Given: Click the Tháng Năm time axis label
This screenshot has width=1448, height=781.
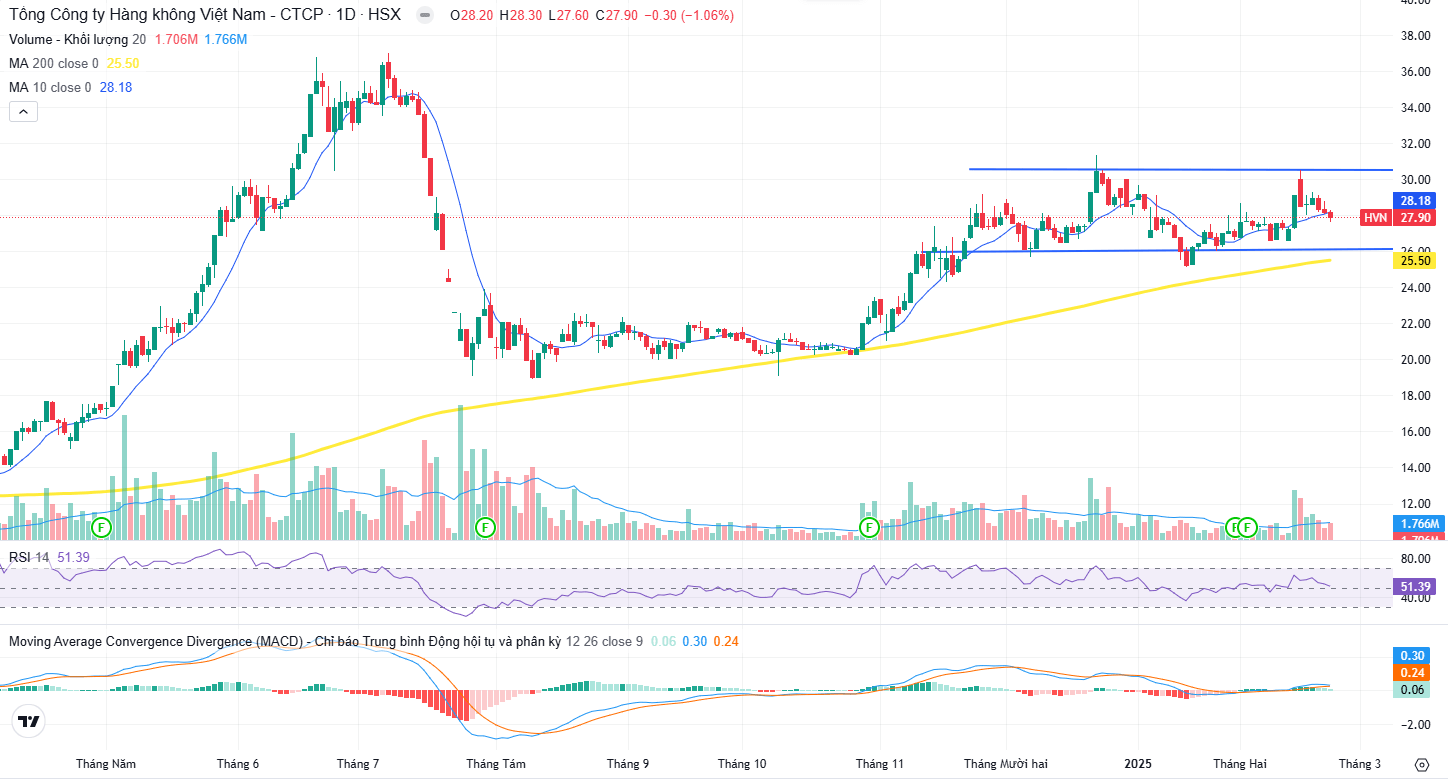Looking at the screenshot, I should tap(106, 764).
